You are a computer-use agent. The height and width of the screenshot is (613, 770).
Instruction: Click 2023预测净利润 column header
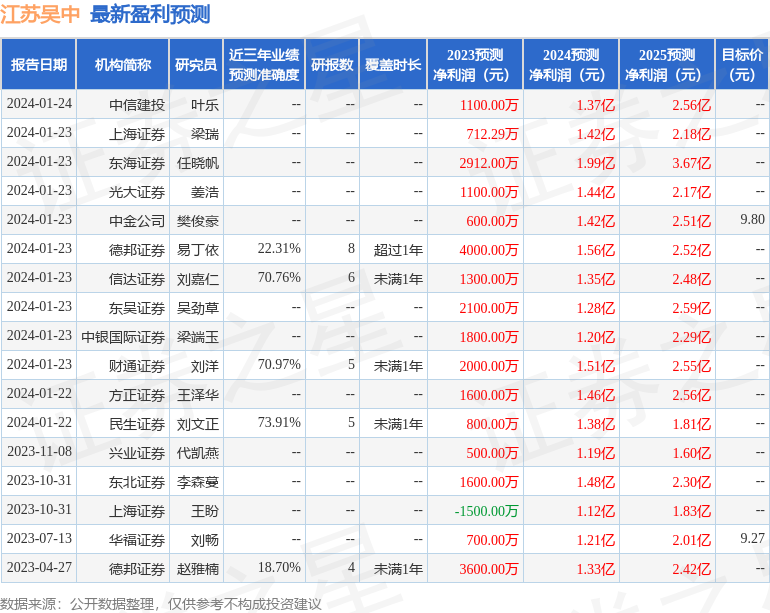tap(475, 64)
